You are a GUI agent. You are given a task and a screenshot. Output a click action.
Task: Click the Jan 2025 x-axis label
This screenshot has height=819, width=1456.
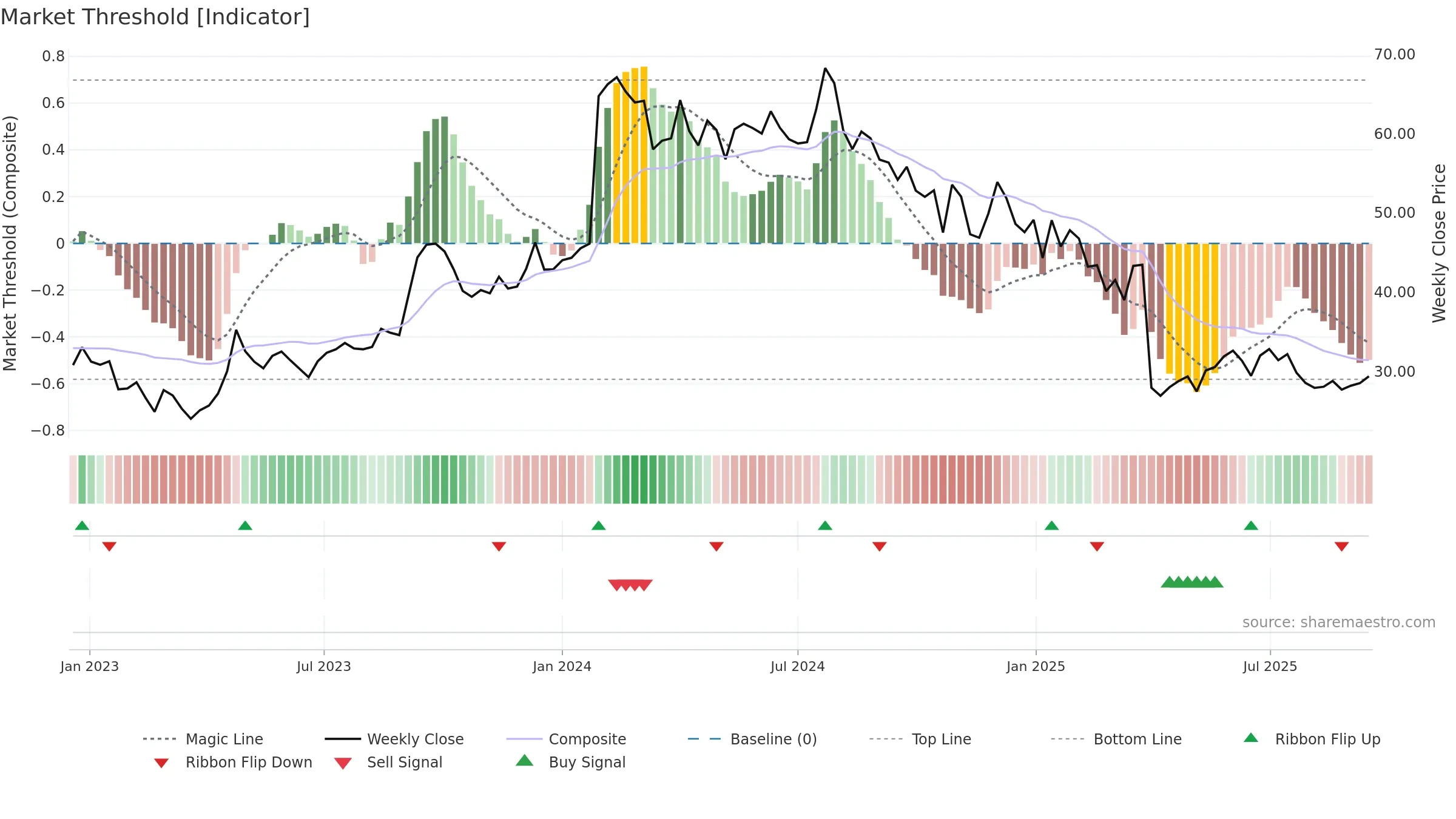(x=1036, y=666)
